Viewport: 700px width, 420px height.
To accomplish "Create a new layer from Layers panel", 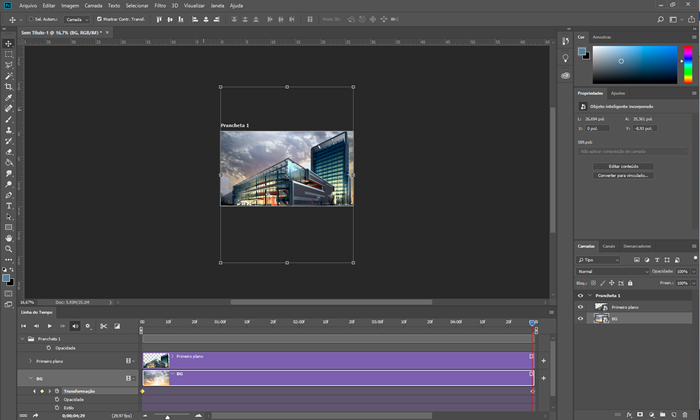I will click(674, 415).
